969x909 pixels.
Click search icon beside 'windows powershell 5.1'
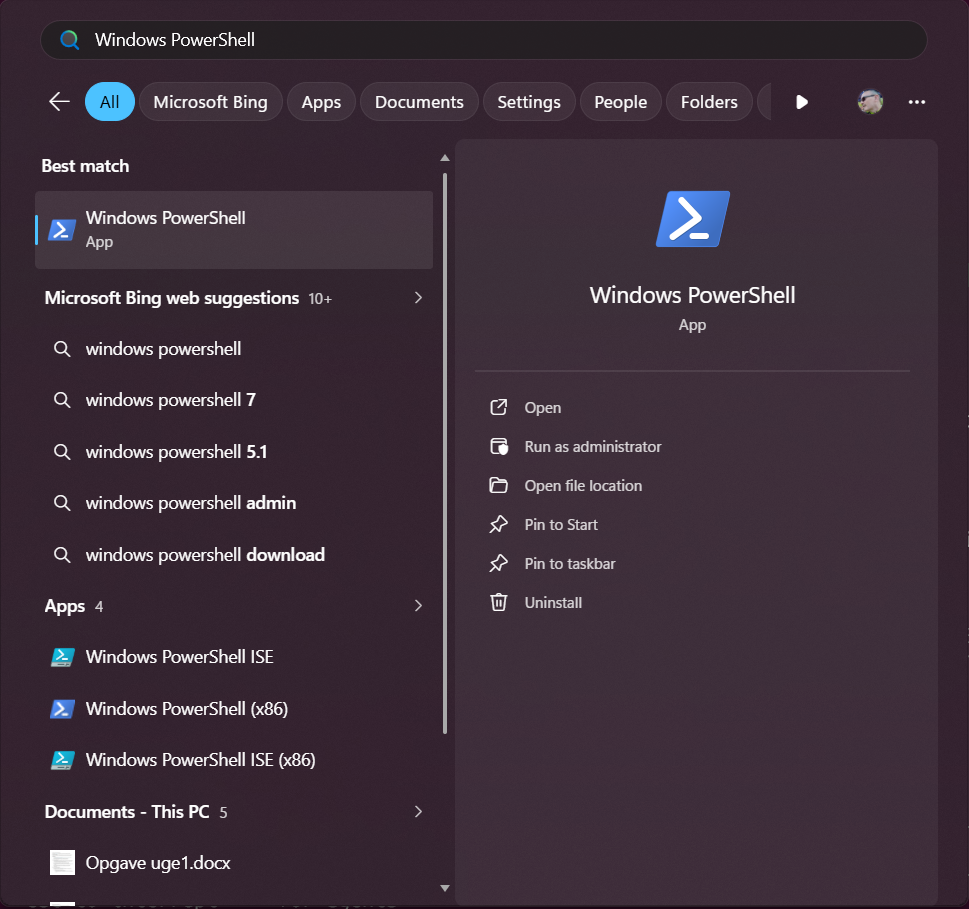(62, 452)
